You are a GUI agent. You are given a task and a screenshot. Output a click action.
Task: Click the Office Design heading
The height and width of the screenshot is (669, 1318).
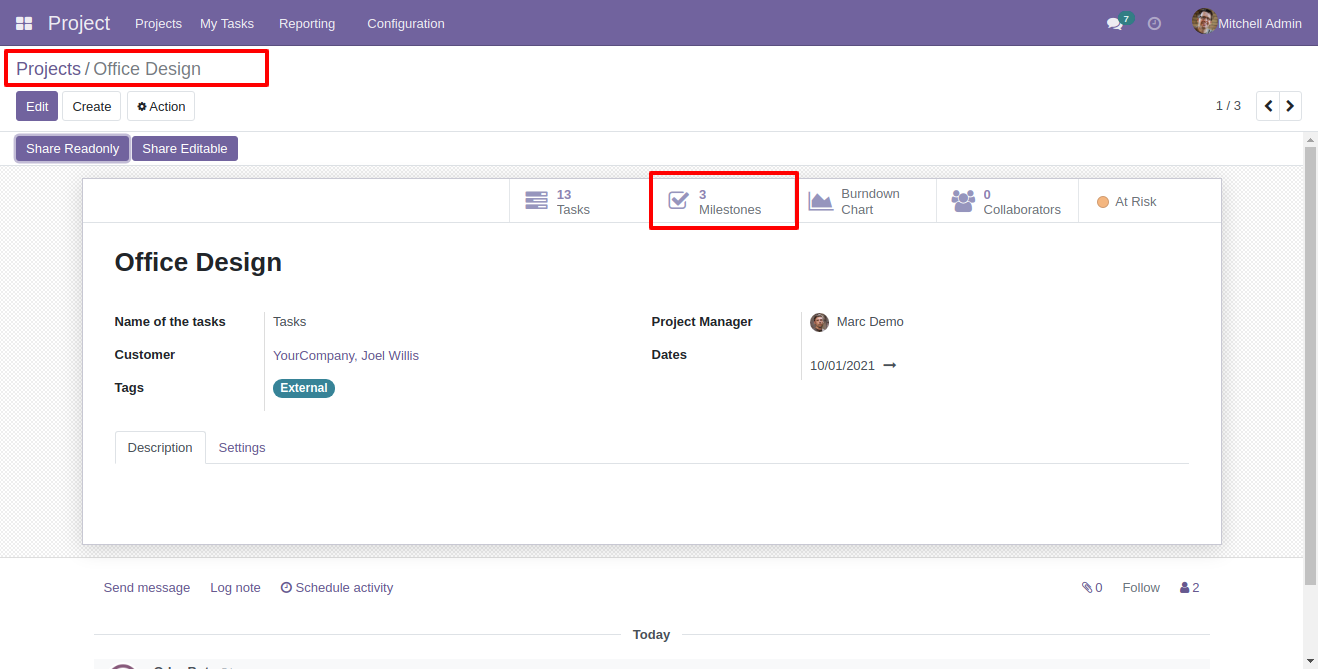coord(198,262)
